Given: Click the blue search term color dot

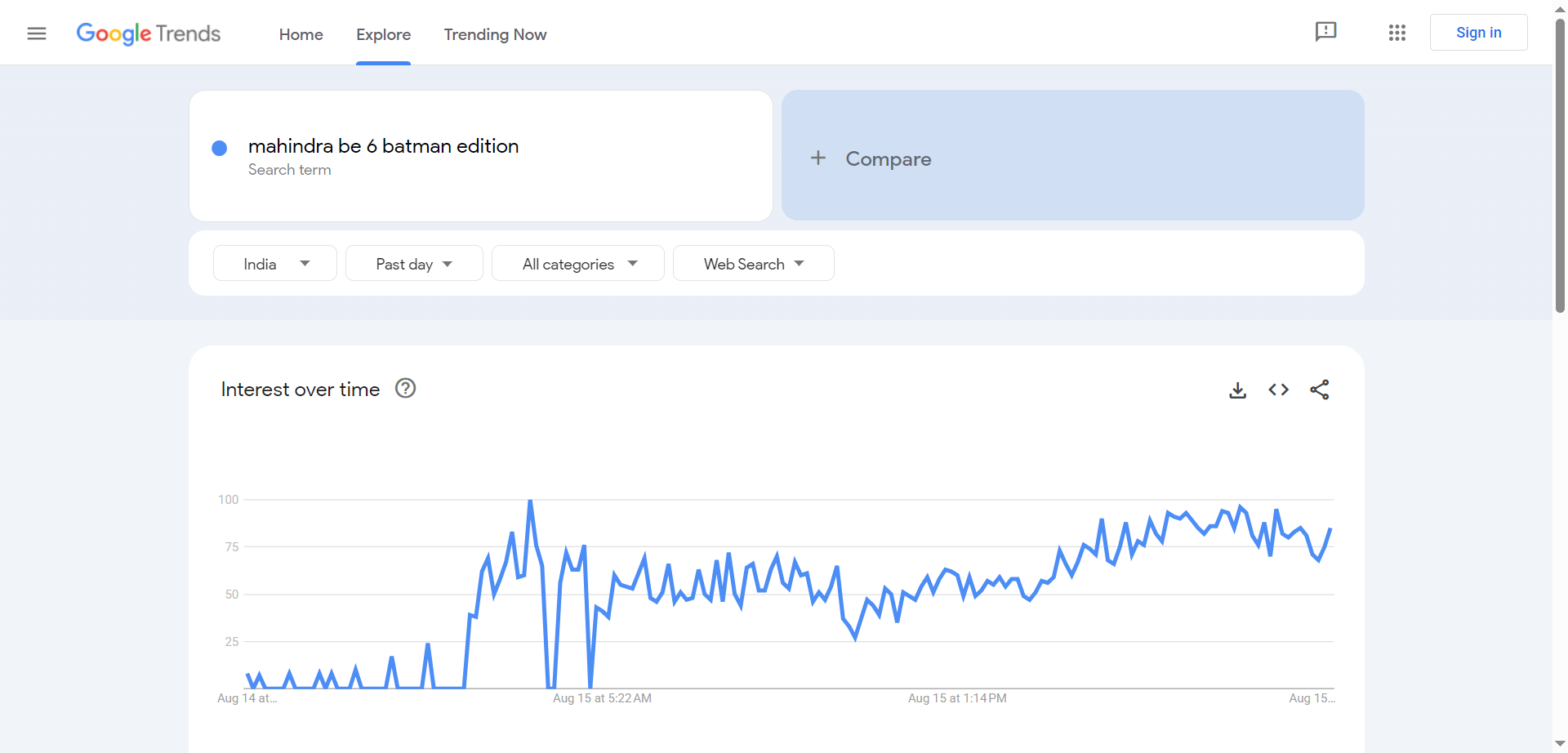Looking at the screenshot, I should (219, 148).
